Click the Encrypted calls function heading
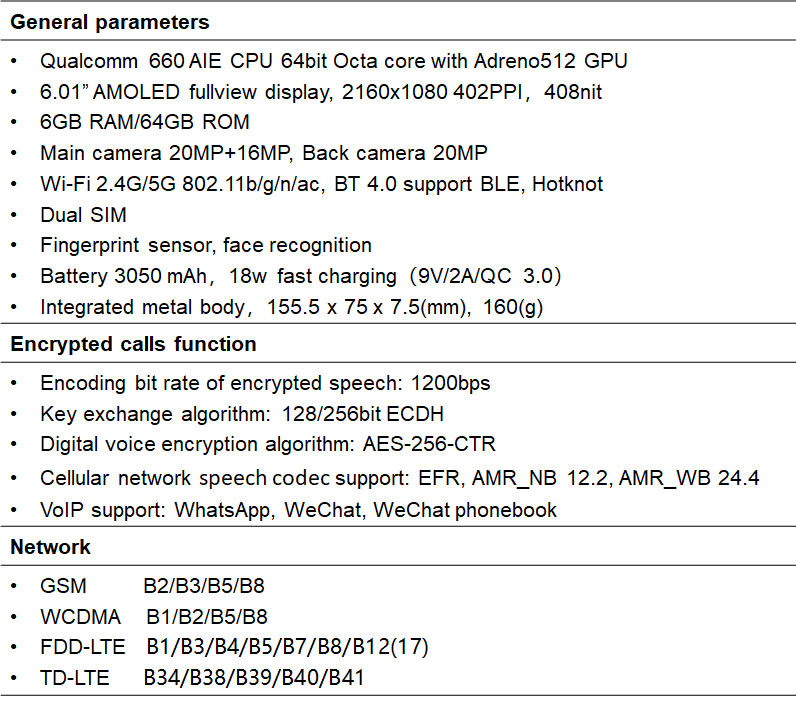The height and width of the screenshot is (703, 796). coord(133,344)
